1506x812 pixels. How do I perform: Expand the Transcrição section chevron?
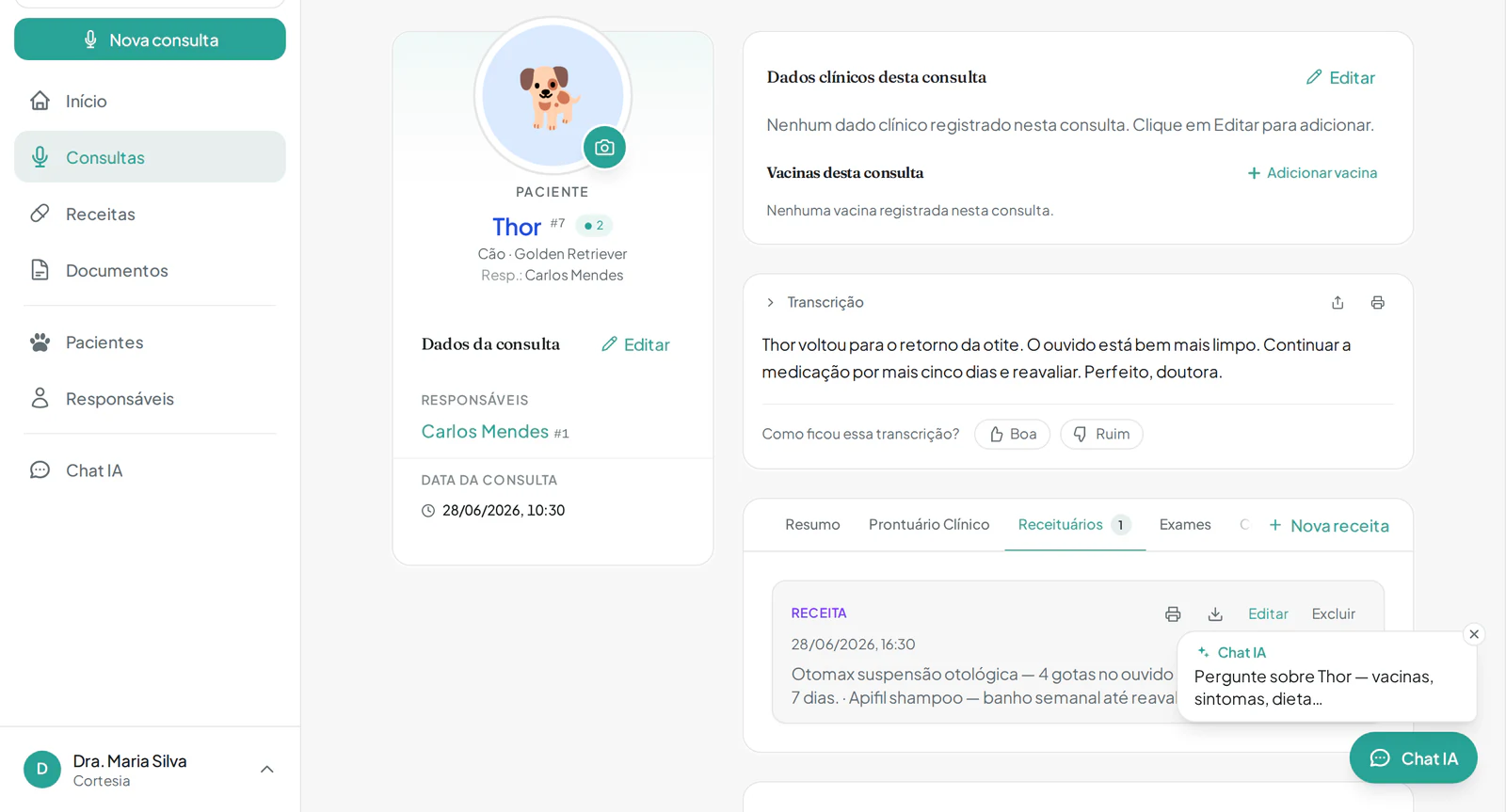(770, 302)
